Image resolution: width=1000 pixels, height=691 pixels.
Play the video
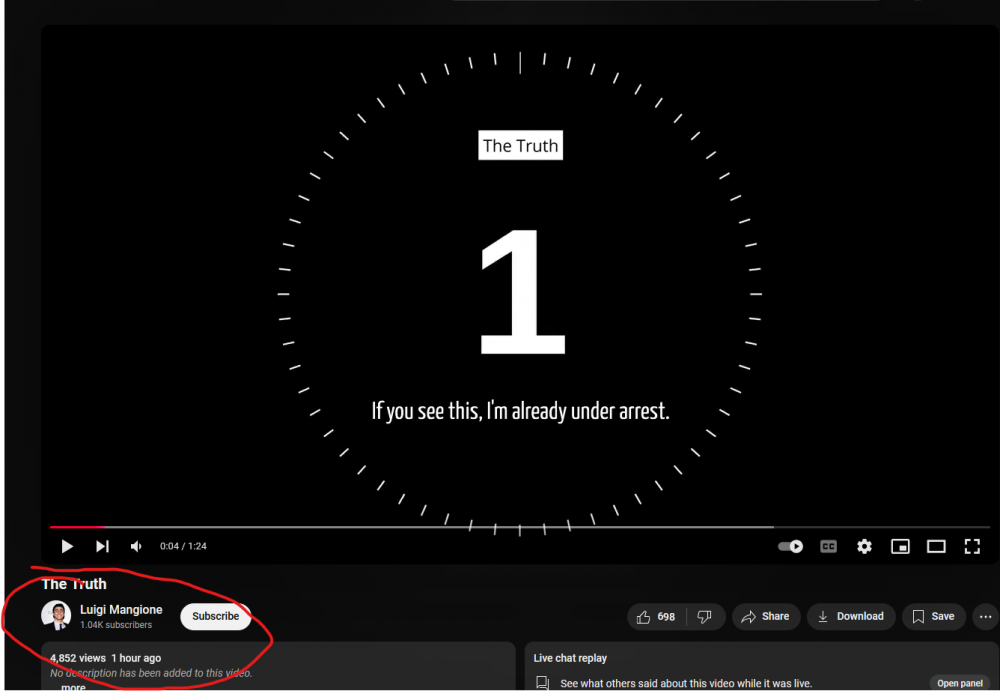pos(67,546)
